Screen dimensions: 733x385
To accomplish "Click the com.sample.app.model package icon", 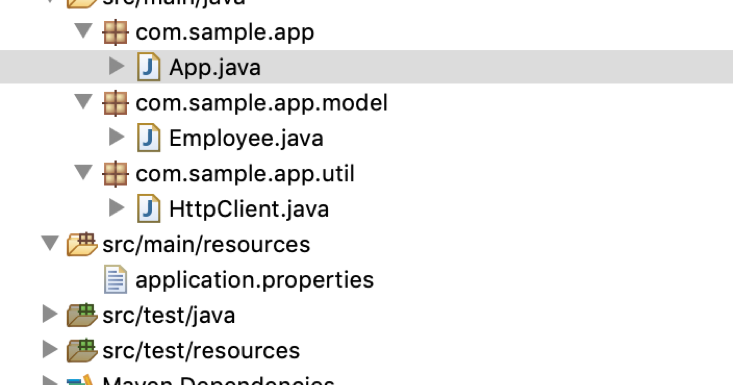I will (115, 103).
